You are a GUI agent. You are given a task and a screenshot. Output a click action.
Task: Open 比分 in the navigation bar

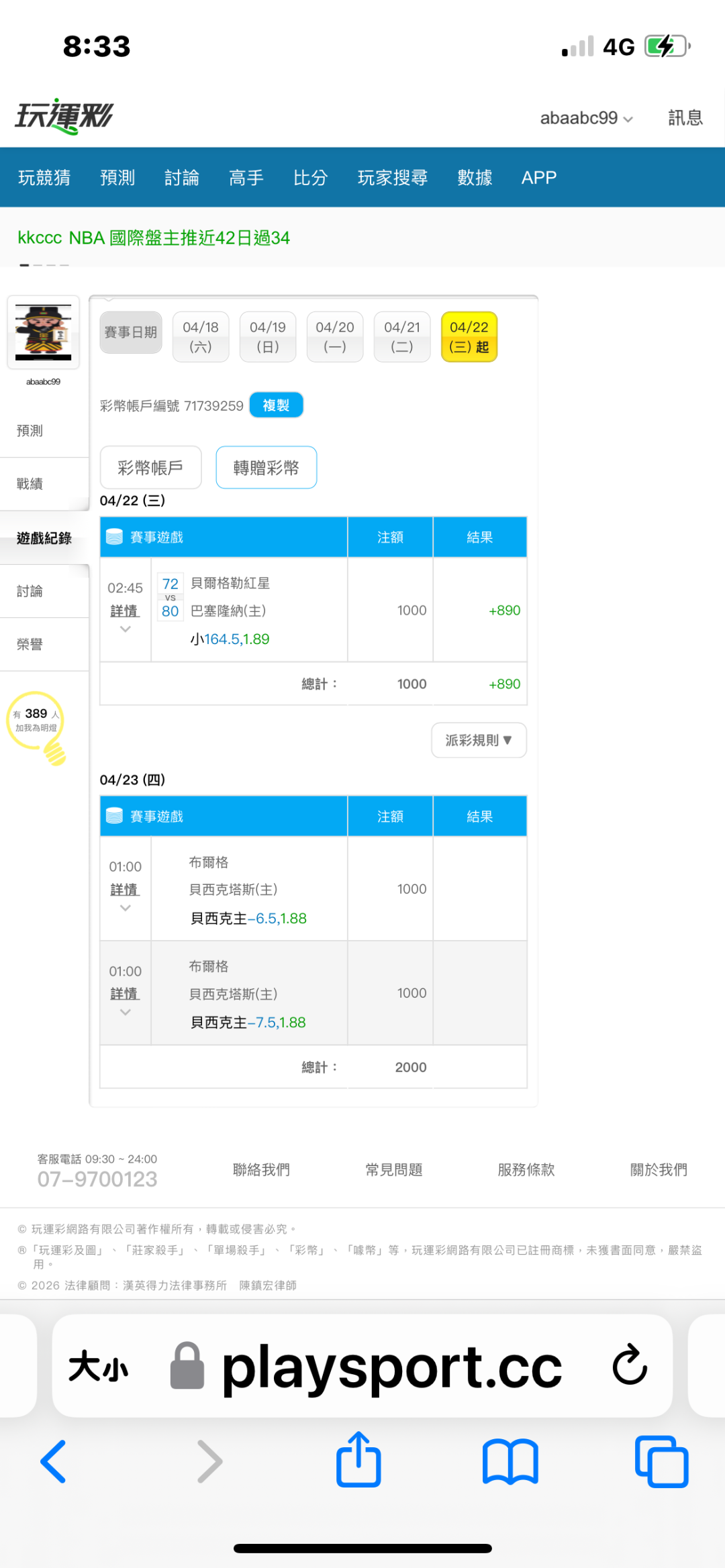pos(310,178)
